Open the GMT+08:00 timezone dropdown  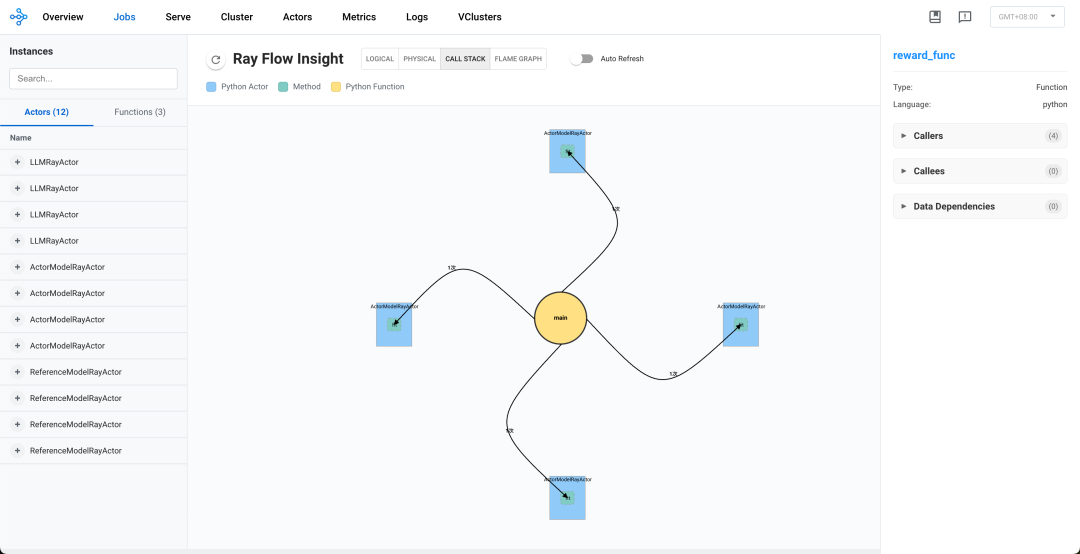click(x=1027, y=17)
